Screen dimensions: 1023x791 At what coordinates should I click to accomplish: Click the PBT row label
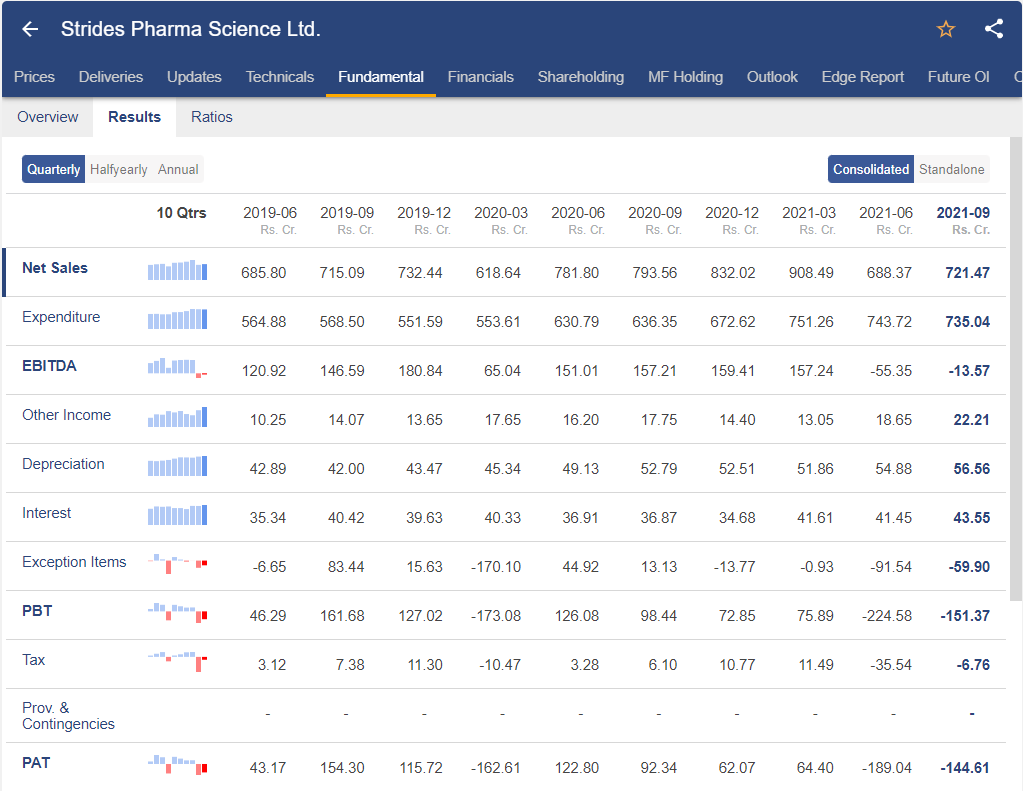click(x=37, y=611)
